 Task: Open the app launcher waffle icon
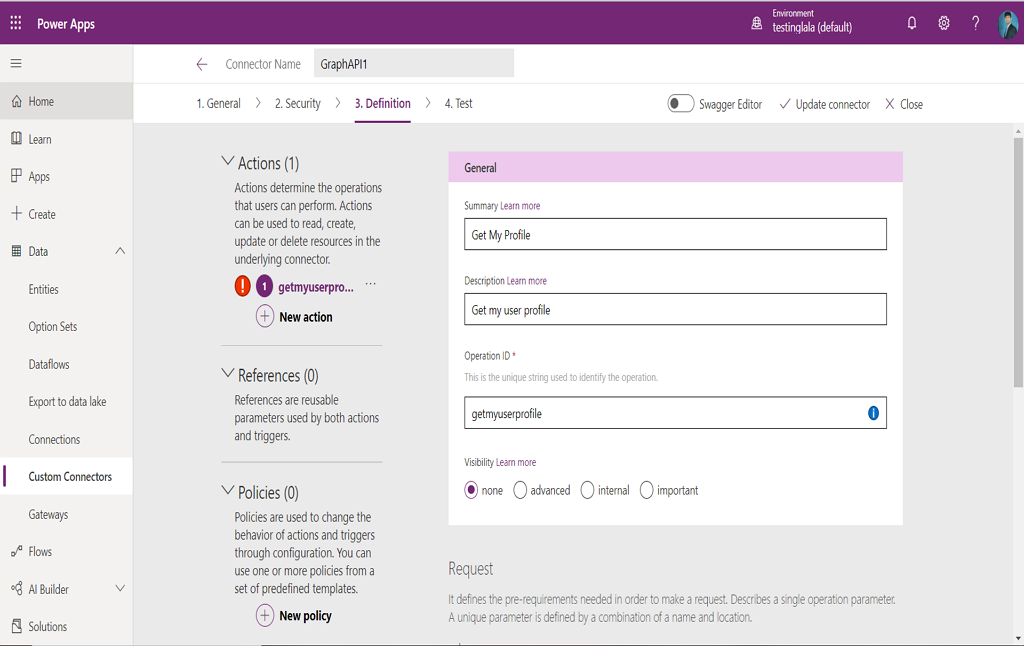[16, 23]
